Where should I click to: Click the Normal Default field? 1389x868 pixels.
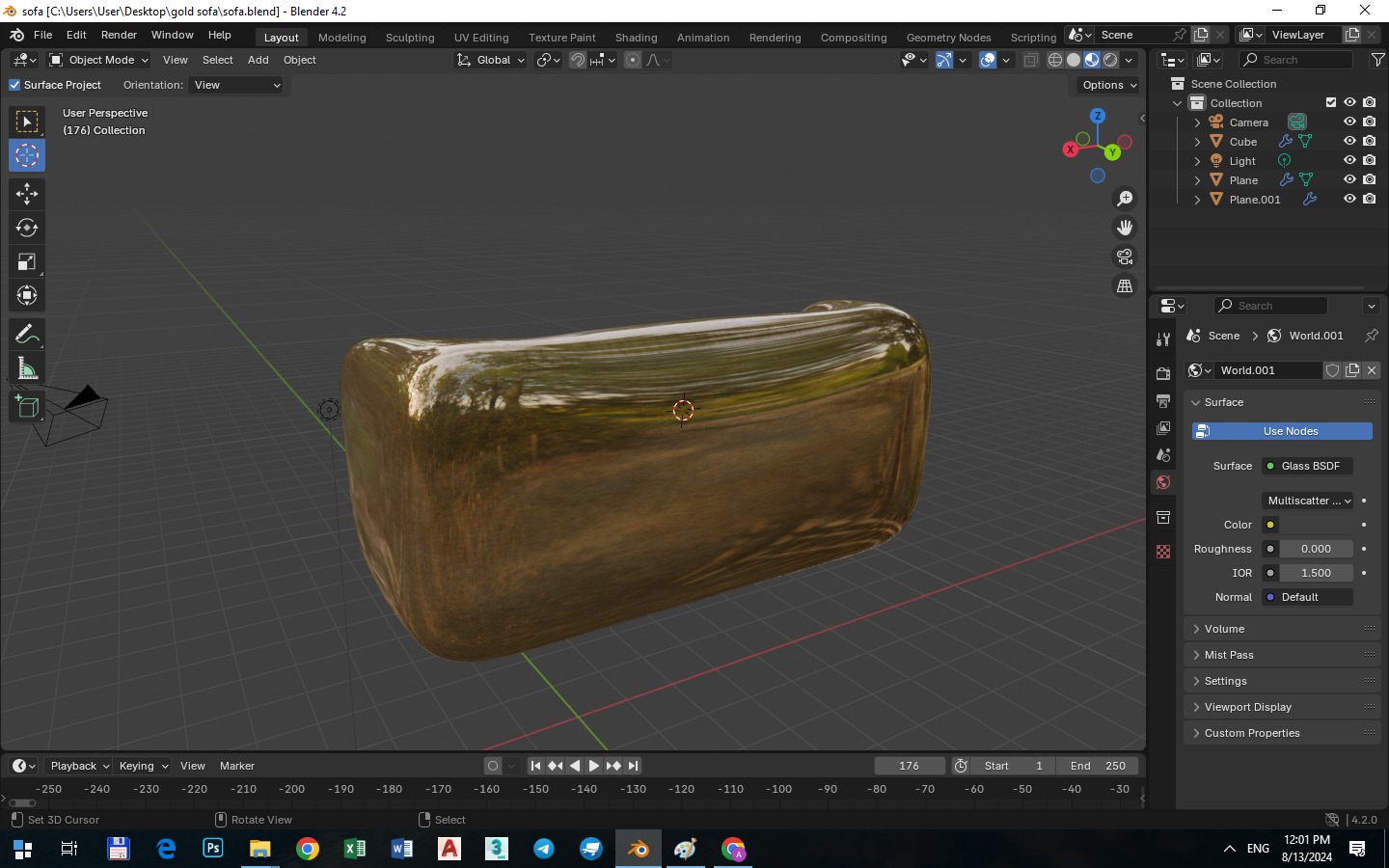(x=1307, y=597)
